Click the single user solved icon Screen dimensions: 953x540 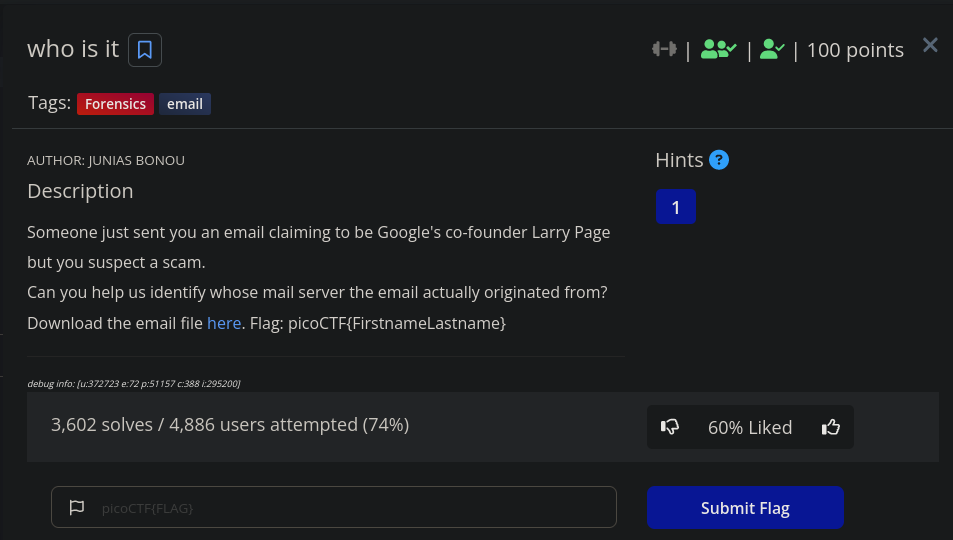point(772,49)
